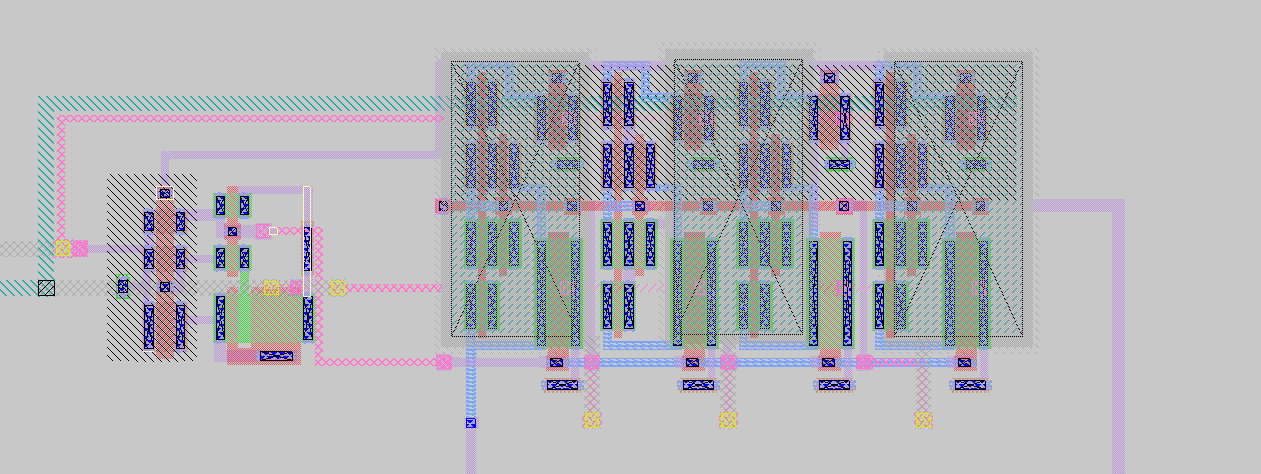Select the yellow via at far left edge
This screenshot has width=1261, height=474.
coord(63,248)
